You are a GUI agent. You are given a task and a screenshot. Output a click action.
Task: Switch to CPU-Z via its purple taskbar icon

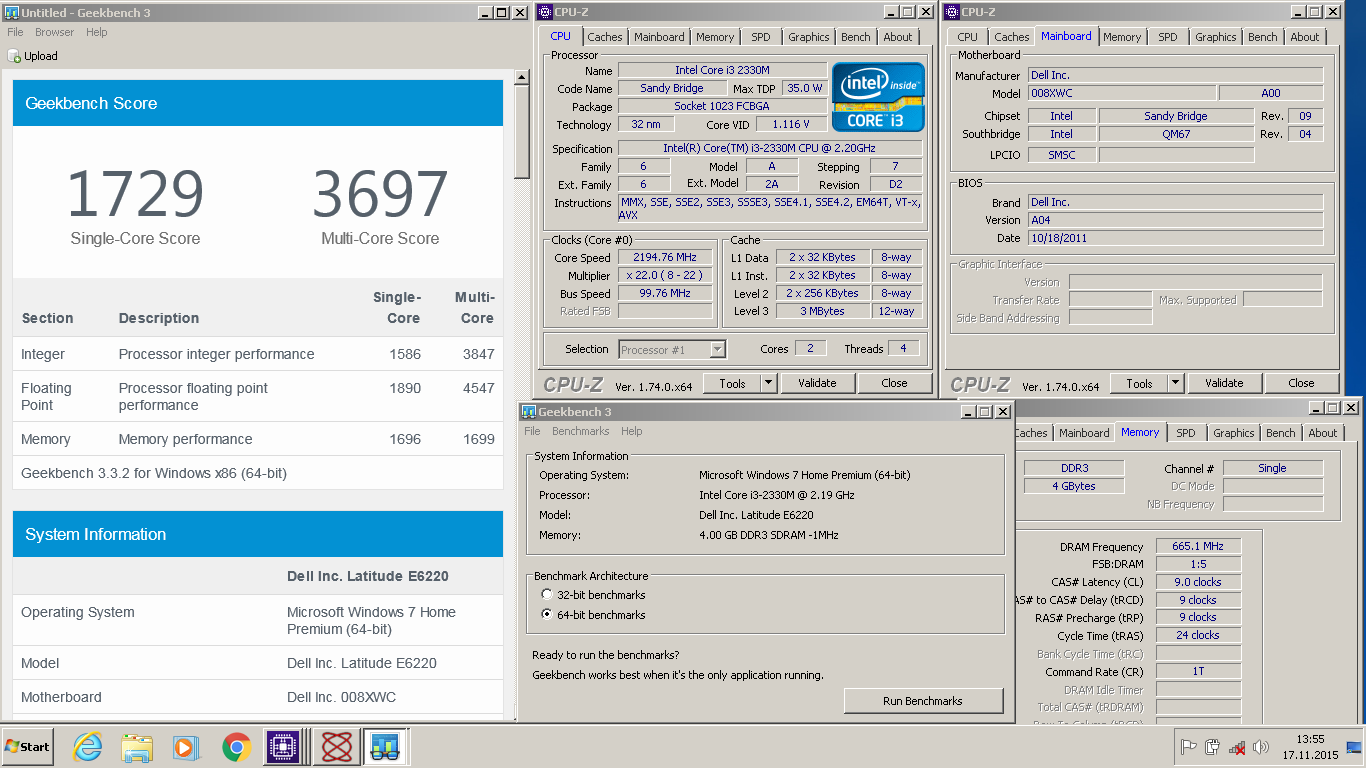click(284, 747)
